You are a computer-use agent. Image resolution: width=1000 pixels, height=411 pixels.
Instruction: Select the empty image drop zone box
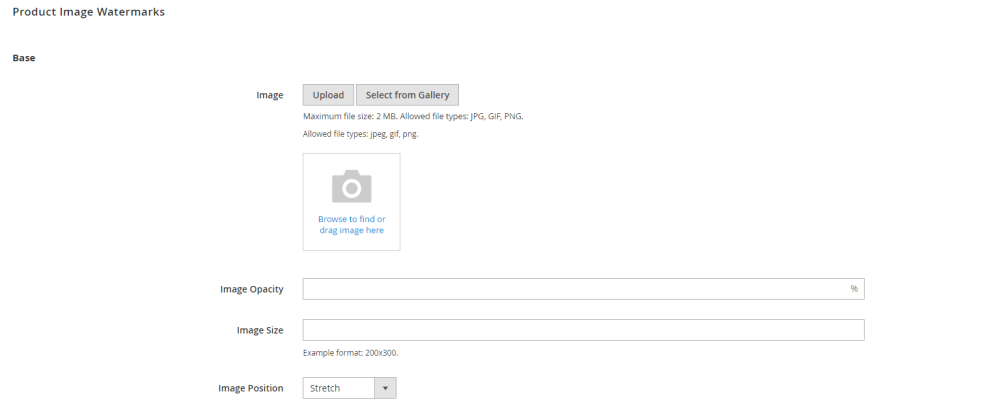click(x=351, y=202)
